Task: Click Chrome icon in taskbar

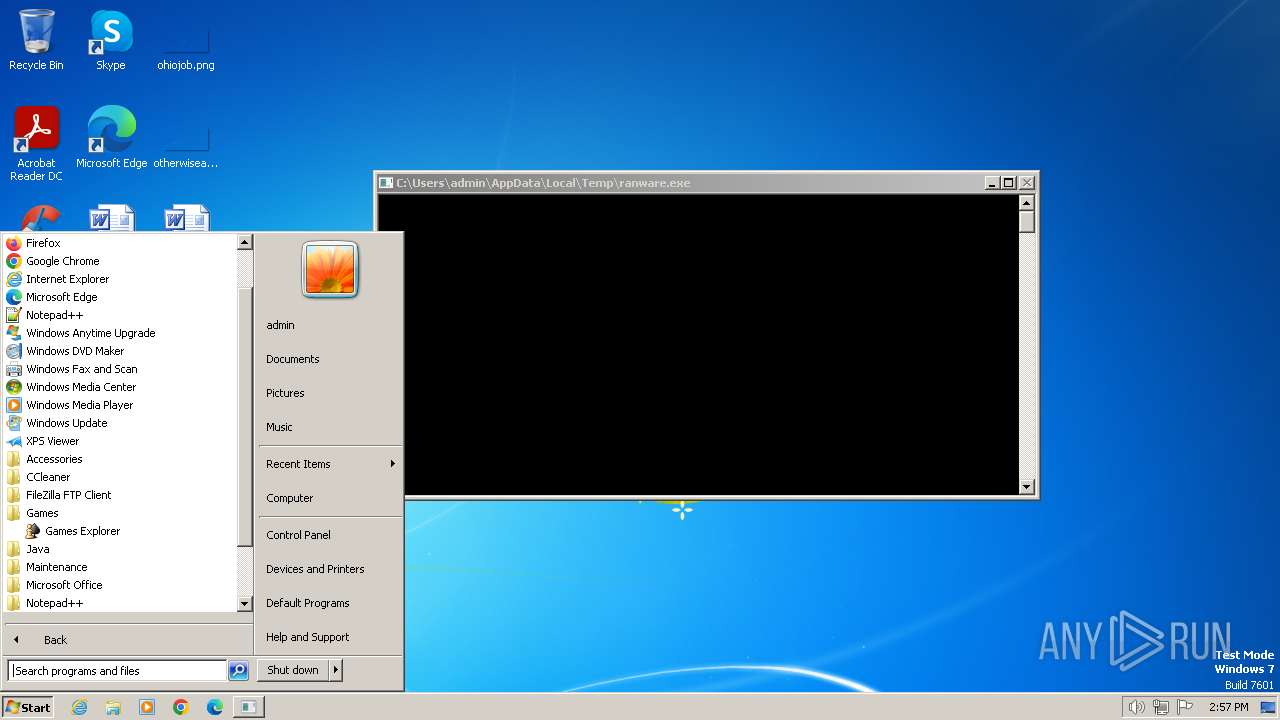Action: pyautogui.click(x=181, y=707)
